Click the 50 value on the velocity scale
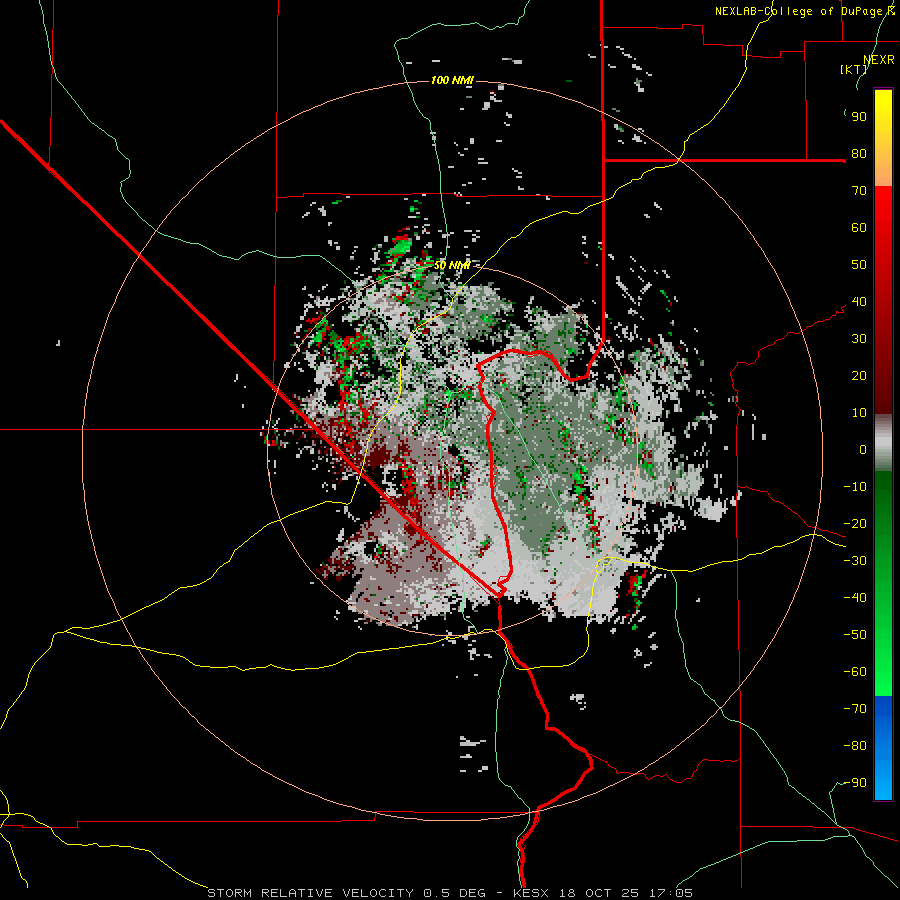This screenshot has width=900, height=900. click(x=859, y=265)
